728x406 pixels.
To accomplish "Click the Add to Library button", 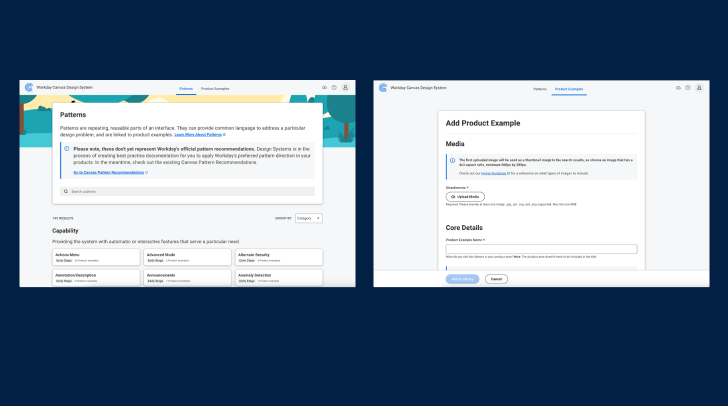I will pyautogui.click(x=462, y=279).
